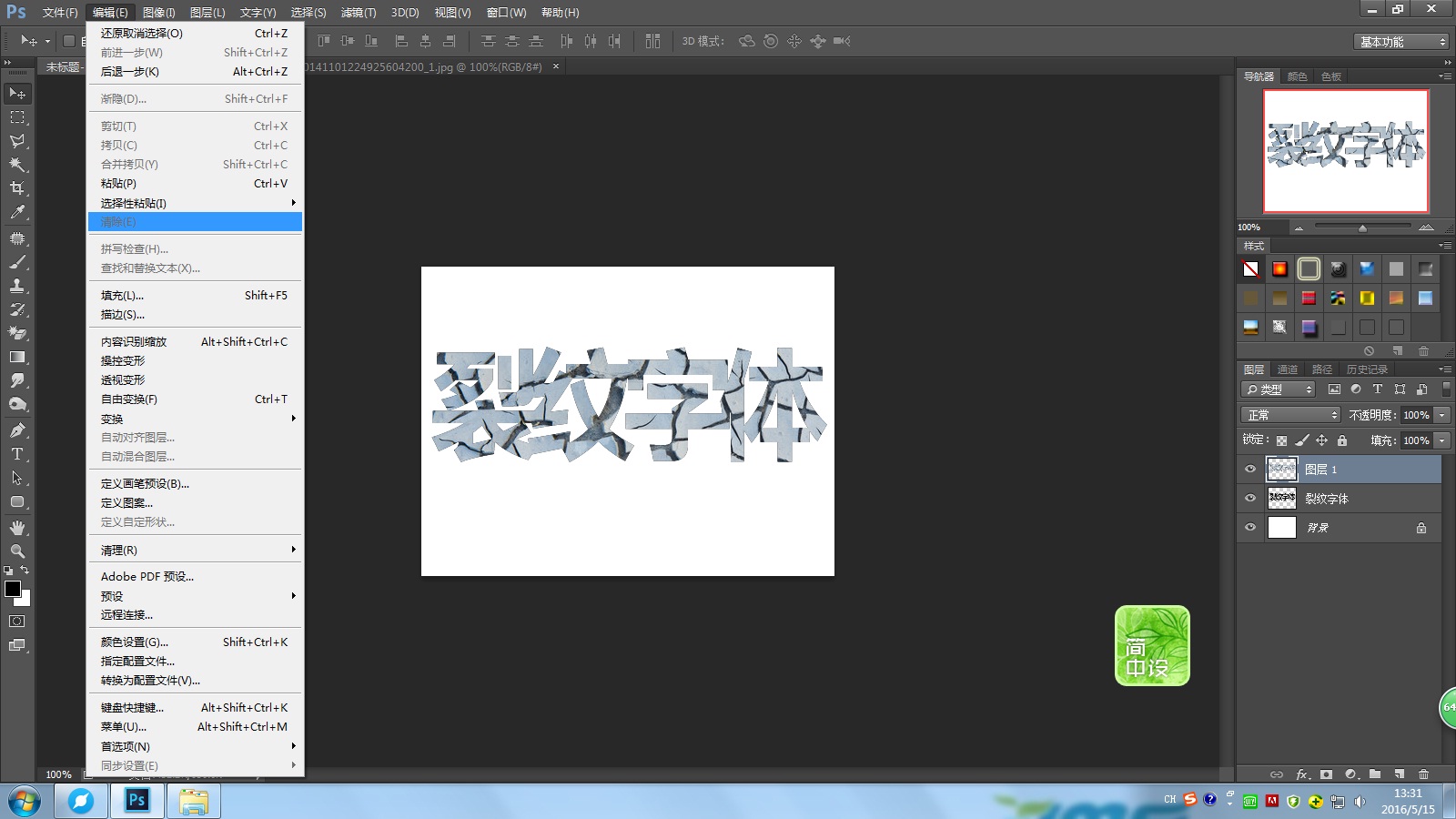
Task: Expand 选择性粘贴 submenu
Action: point(195,203)
